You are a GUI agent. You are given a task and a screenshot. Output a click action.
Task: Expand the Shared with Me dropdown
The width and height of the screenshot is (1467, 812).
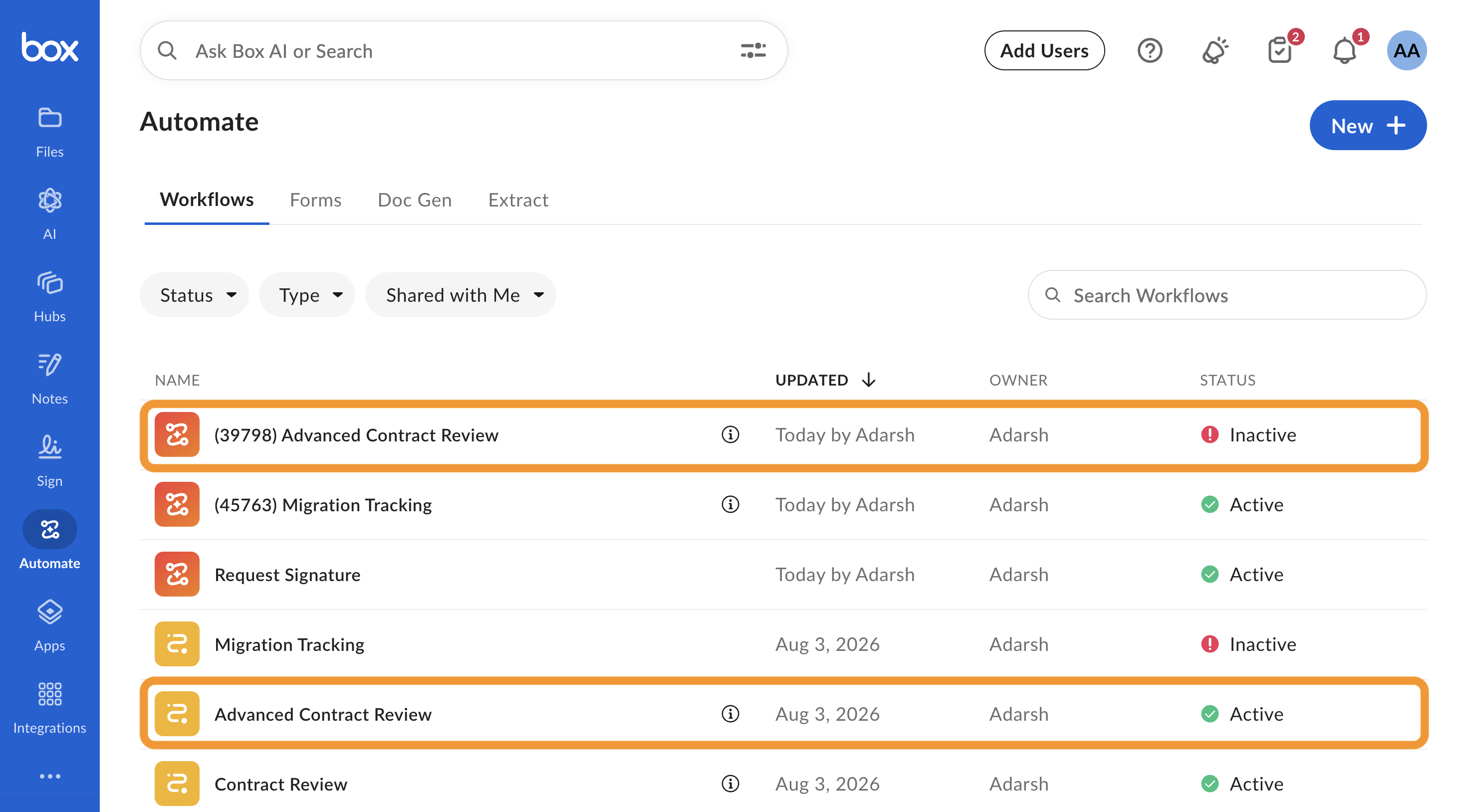point(461,295)
